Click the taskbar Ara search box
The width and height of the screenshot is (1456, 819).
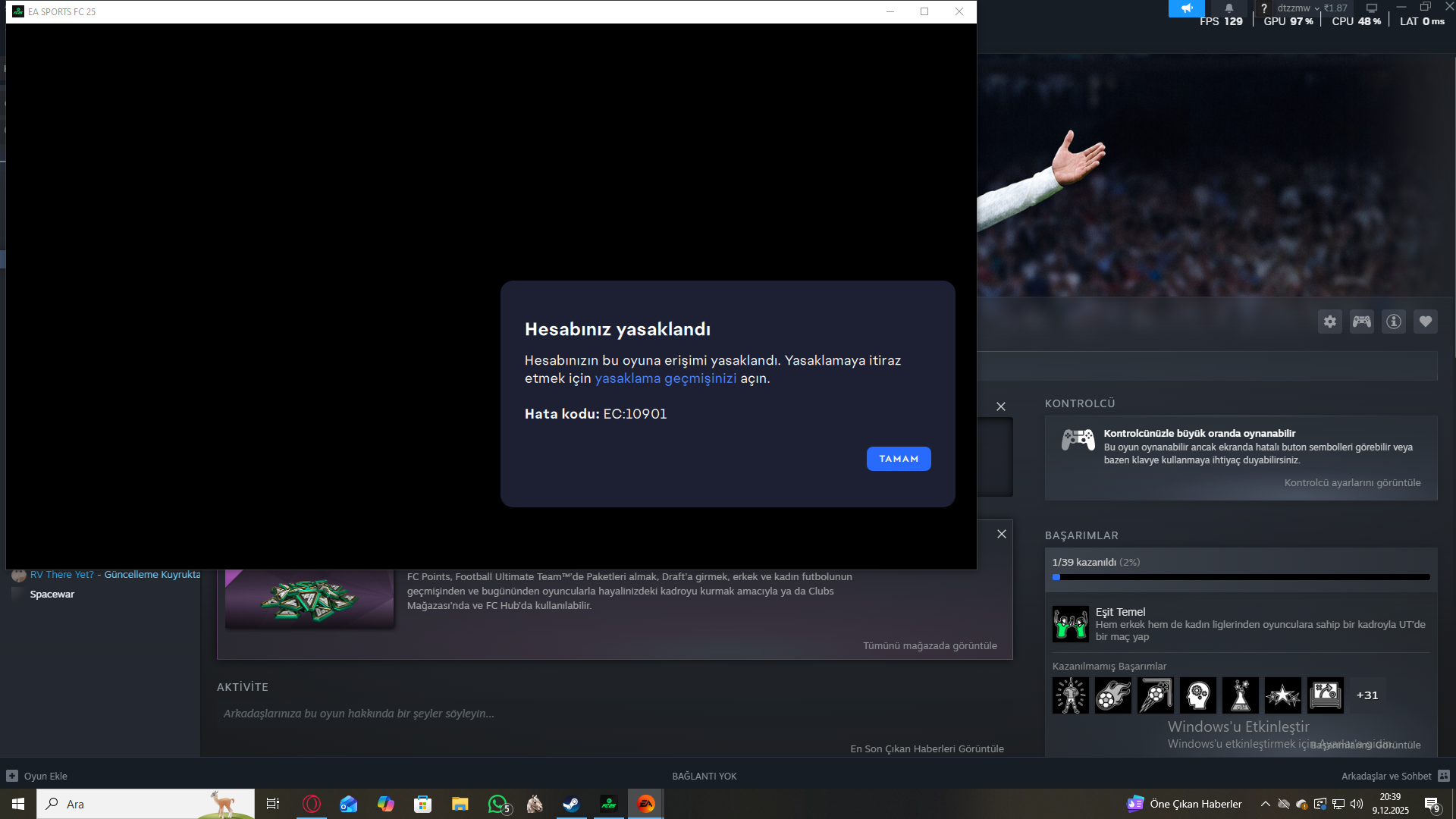click(x=146, y=804)
